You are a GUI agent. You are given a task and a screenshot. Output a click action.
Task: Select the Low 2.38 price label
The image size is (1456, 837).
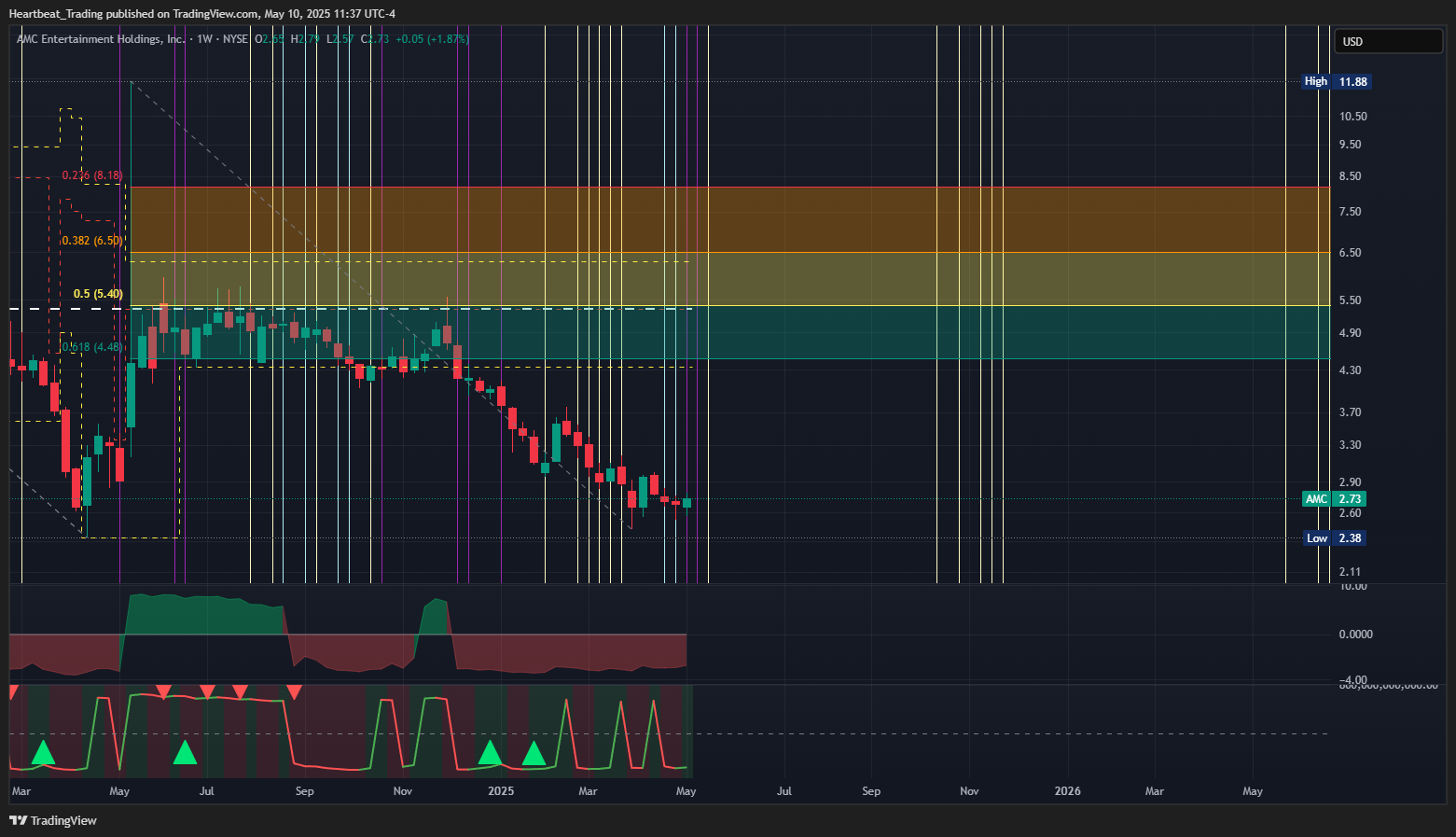(x=1335, y=538)
